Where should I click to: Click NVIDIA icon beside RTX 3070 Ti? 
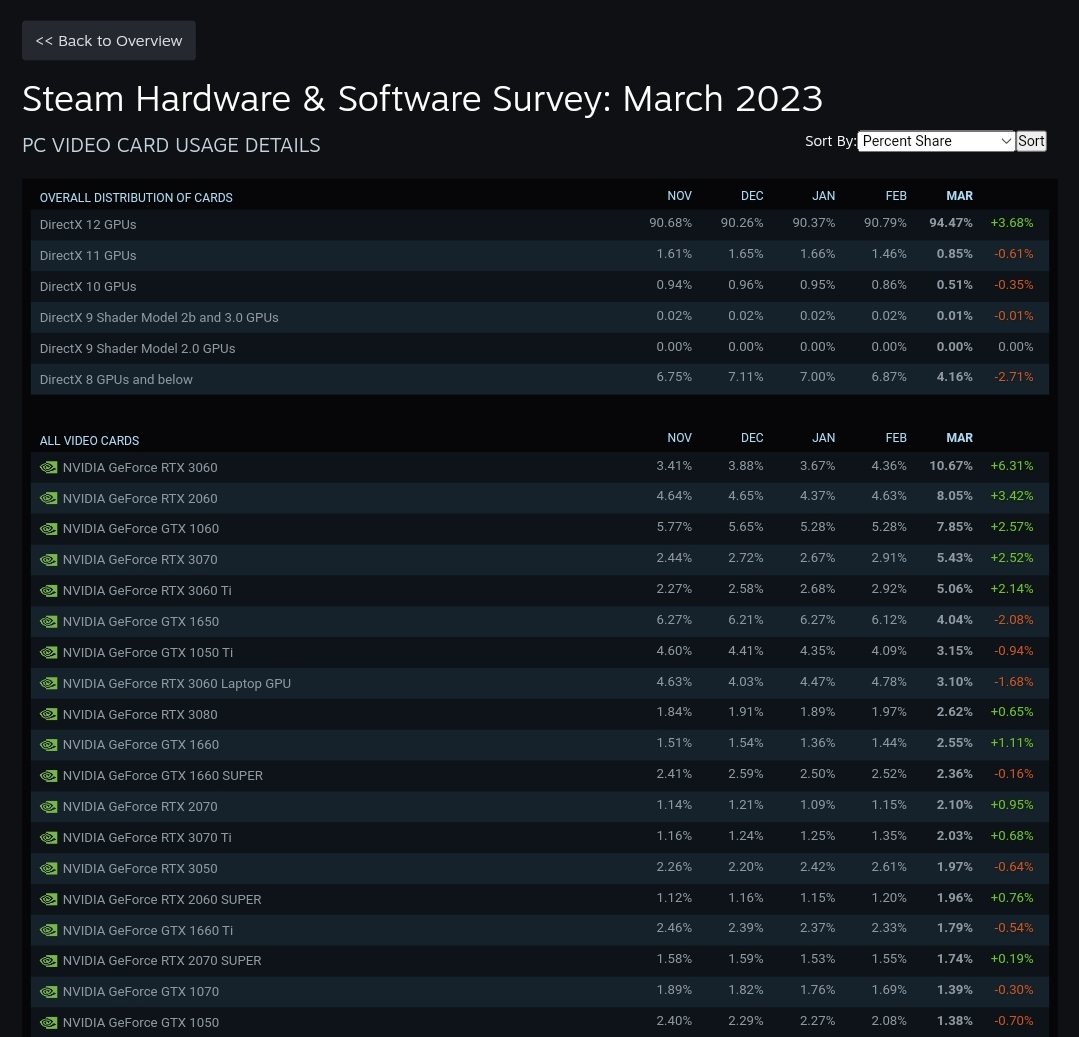point(48,837)
